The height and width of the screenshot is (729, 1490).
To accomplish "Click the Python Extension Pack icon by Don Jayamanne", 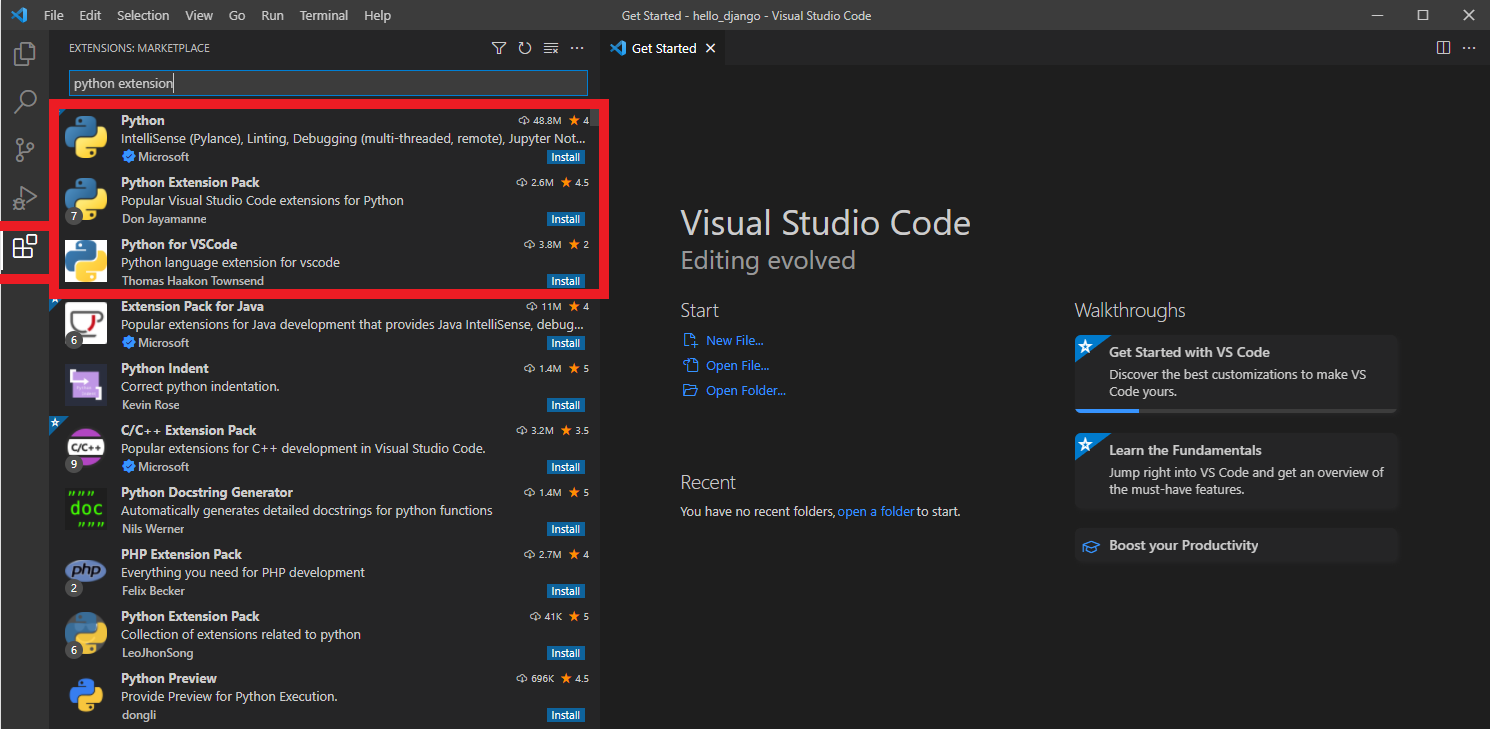I will [x=86, y=200].
